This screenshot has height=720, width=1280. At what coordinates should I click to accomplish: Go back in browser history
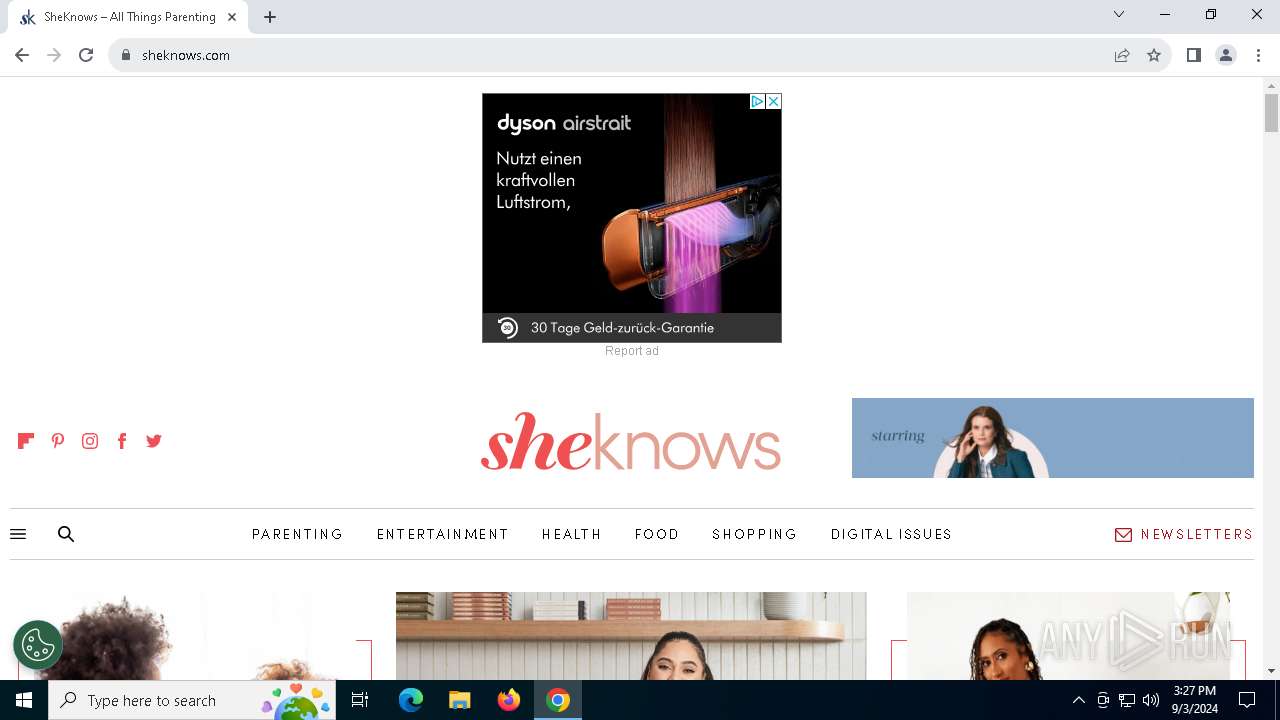(22, 55)
